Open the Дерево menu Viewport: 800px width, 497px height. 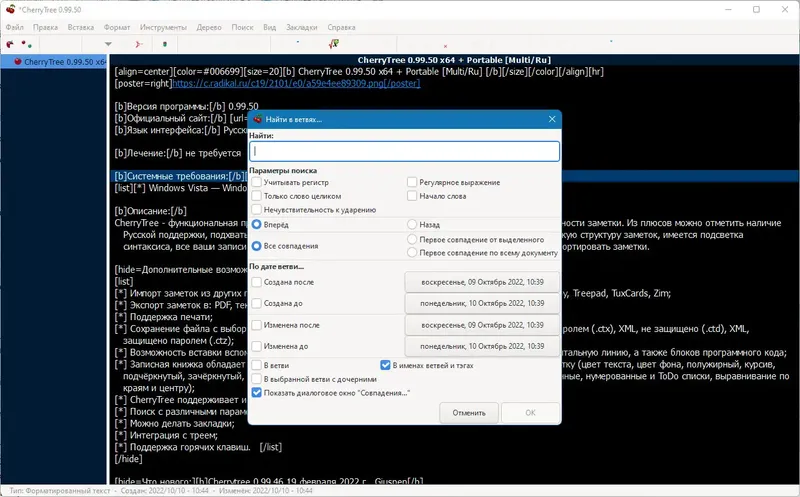click(209, 28)
